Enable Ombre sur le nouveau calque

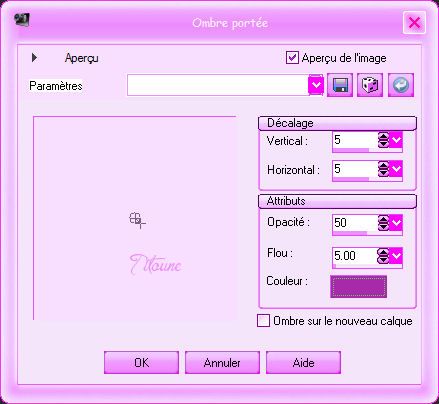coord(263,321)
